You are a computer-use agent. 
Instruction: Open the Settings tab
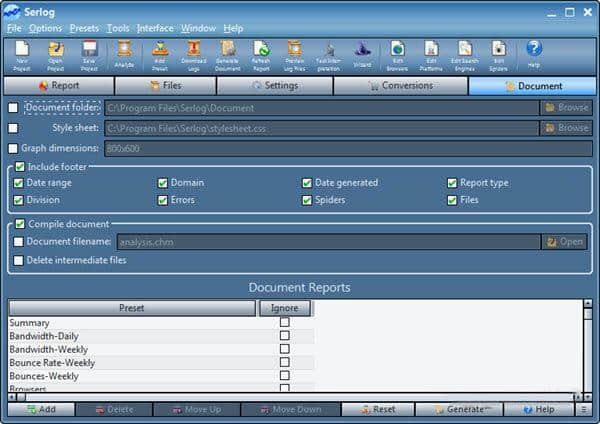tap(275, 86)
